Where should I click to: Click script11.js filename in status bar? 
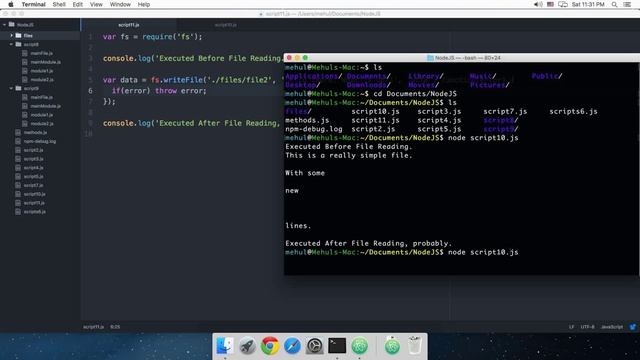[x=93, y=327]
